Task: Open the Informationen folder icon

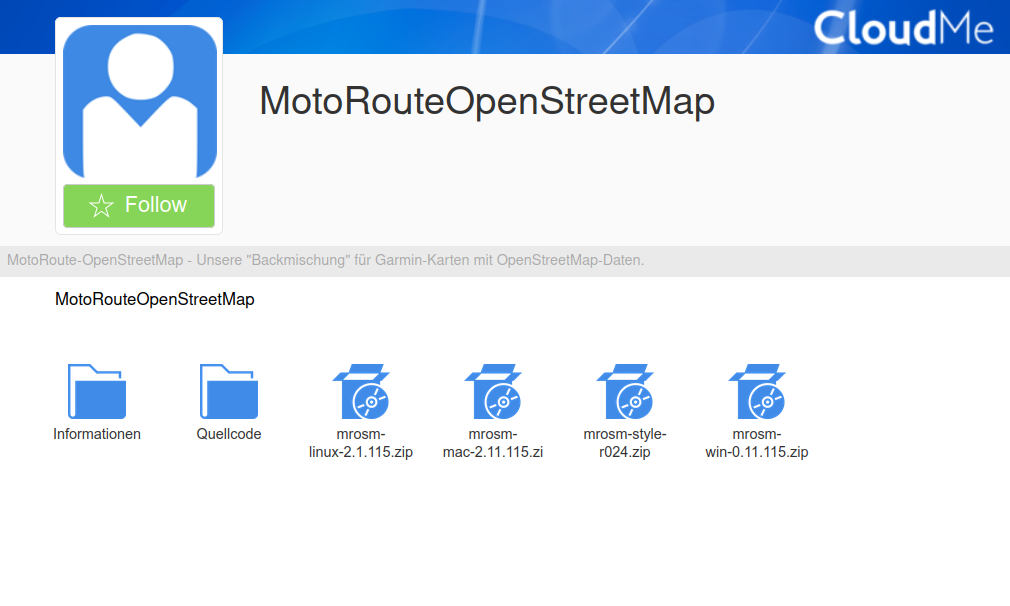Action: (97, 392)
